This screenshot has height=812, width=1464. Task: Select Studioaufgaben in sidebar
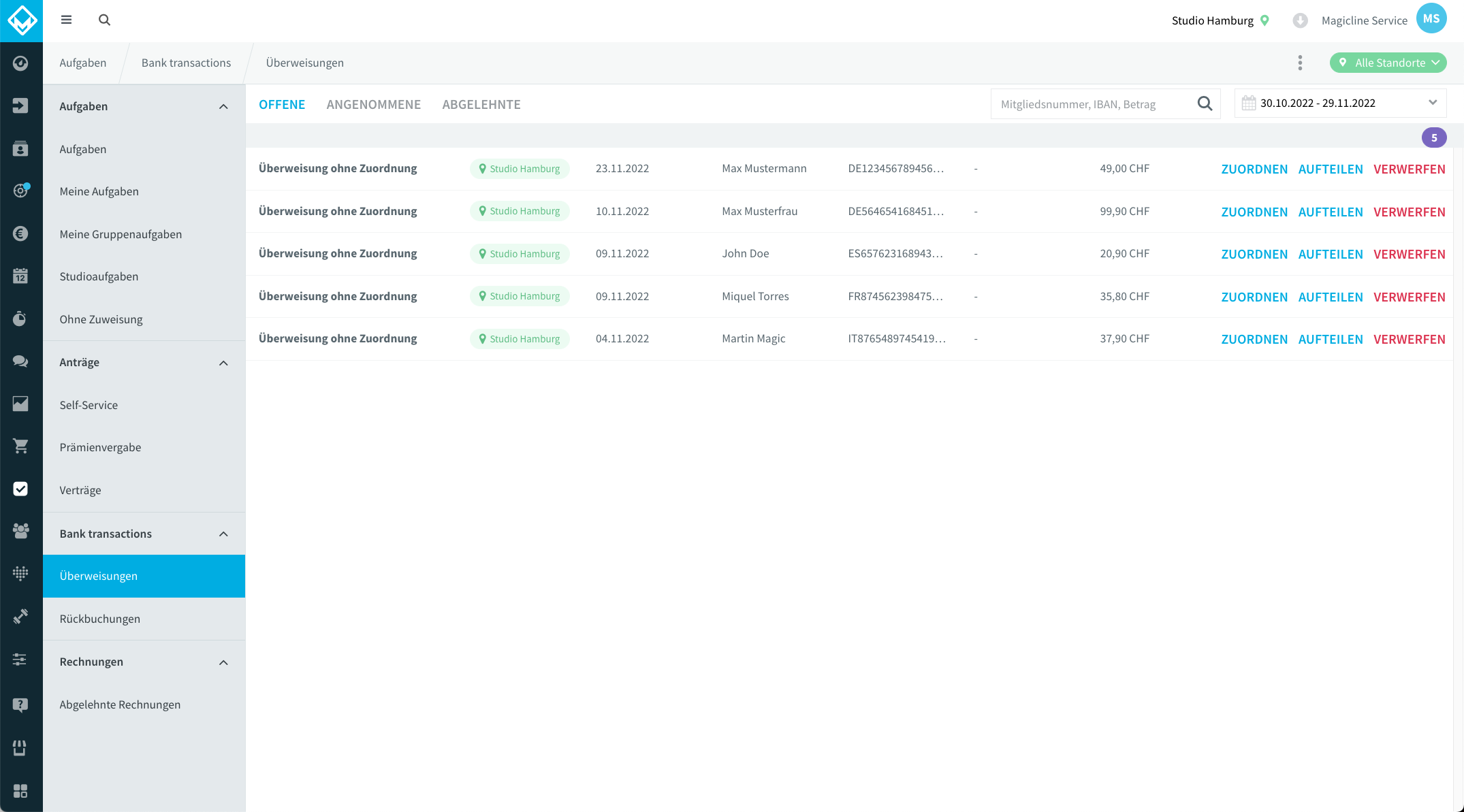144,276
